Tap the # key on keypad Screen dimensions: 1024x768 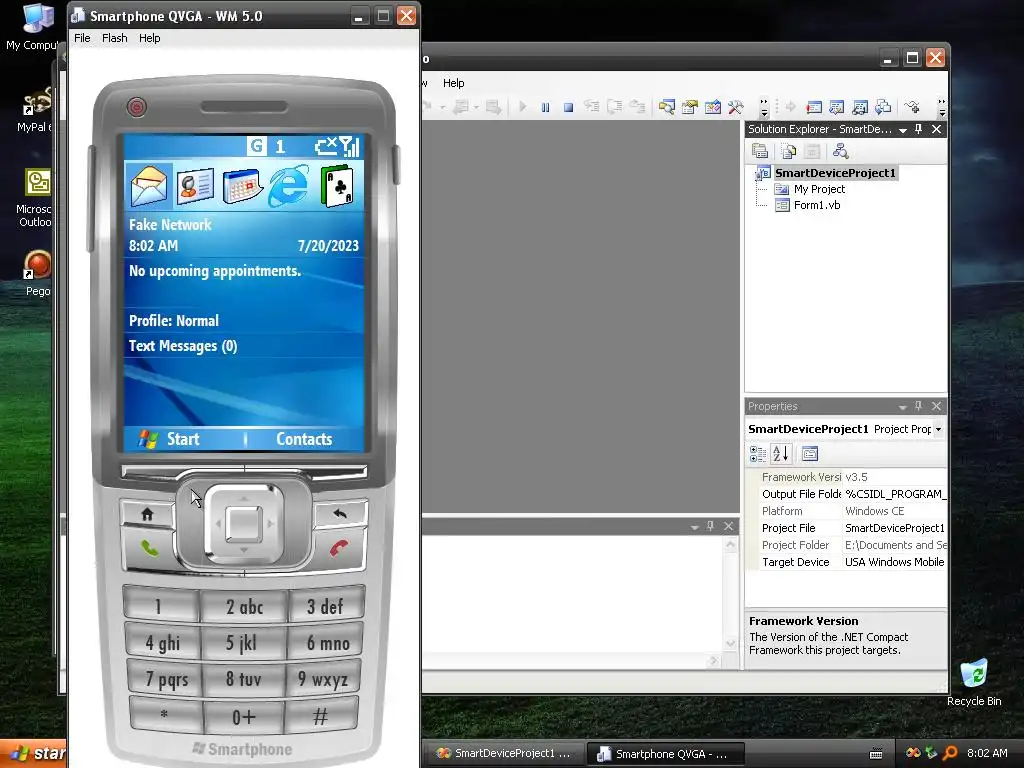tap(321, 716)
